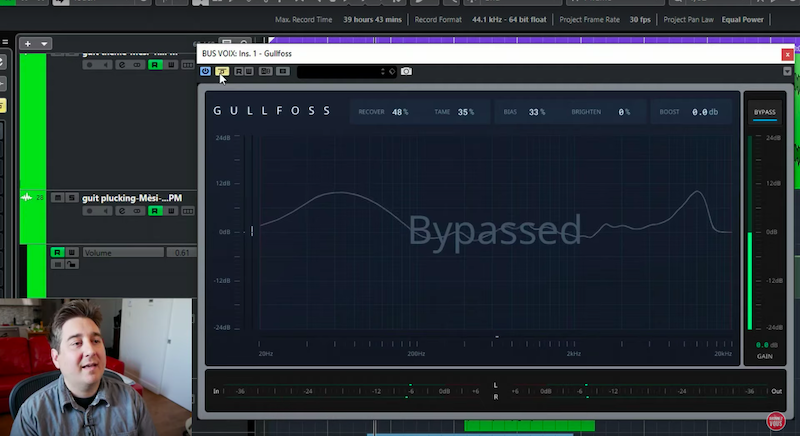800x436 pixels.
Task: Toggle the Gullfoss BYPASS button
Action: [x=764, y=113]
